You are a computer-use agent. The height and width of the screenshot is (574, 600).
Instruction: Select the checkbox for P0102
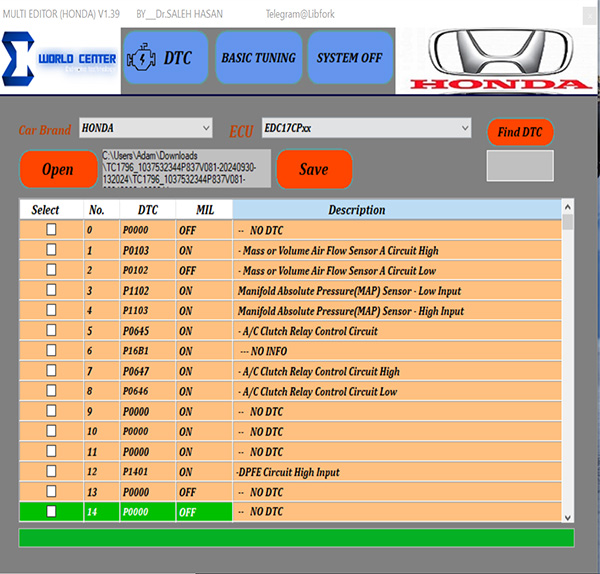pyautogui.click(x=51, y=270)
